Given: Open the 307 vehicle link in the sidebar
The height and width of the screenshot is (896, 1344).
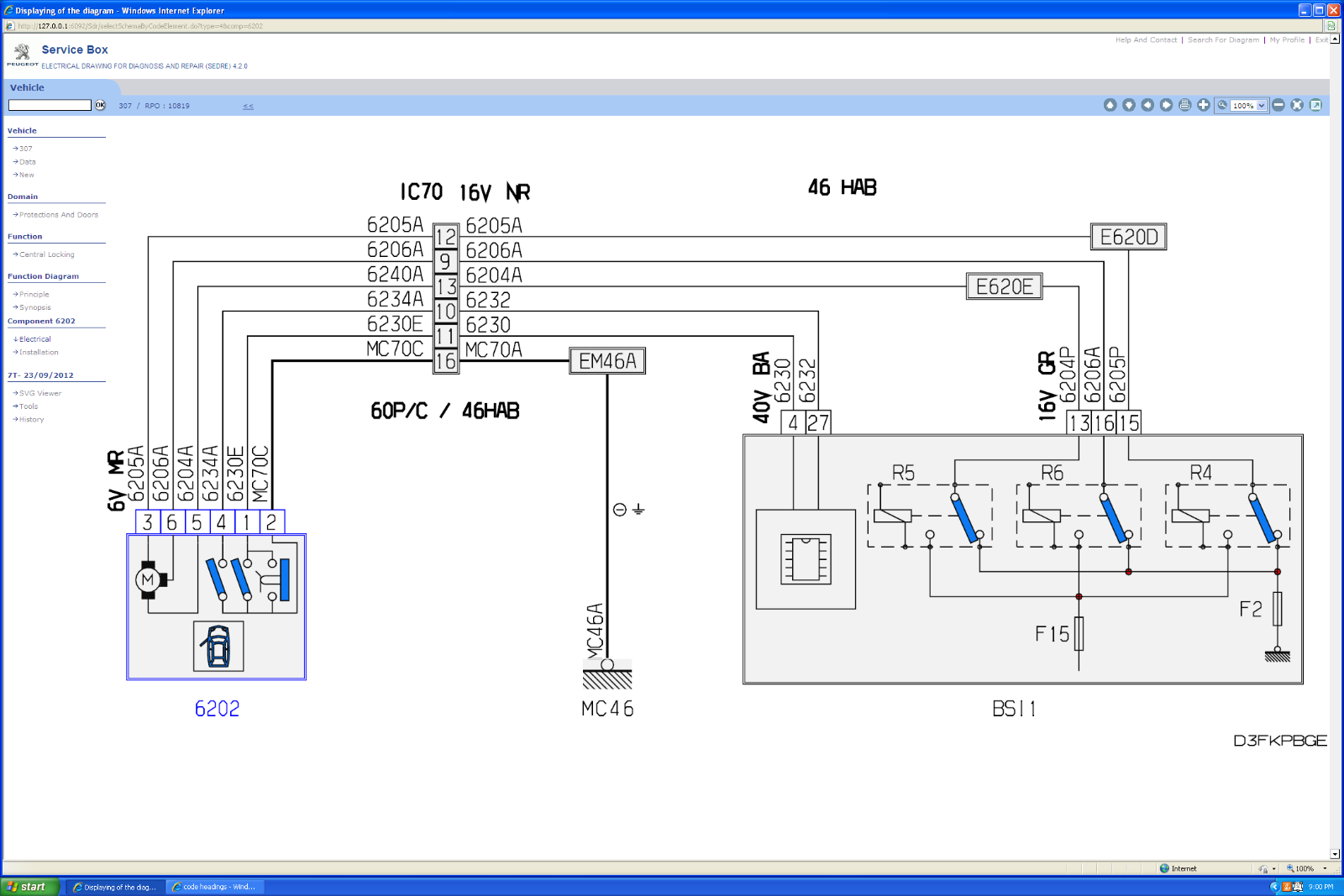Looking at the screenshot, I should point(25,149).
